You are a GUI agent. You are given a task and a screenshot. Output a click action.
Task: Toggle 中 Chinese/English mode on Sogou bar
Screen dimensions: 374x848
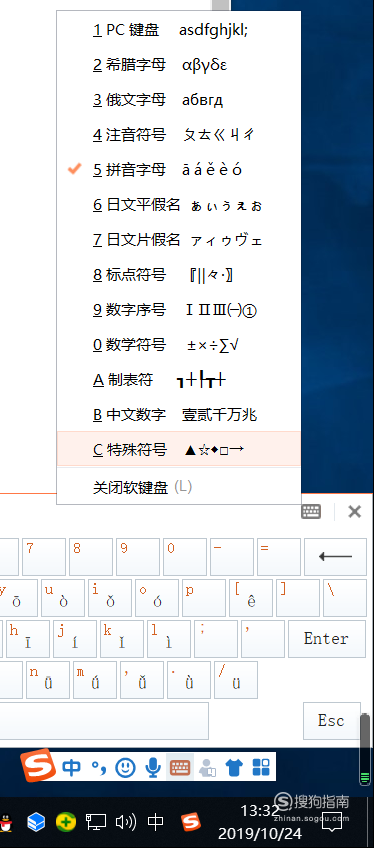(72, 766)
